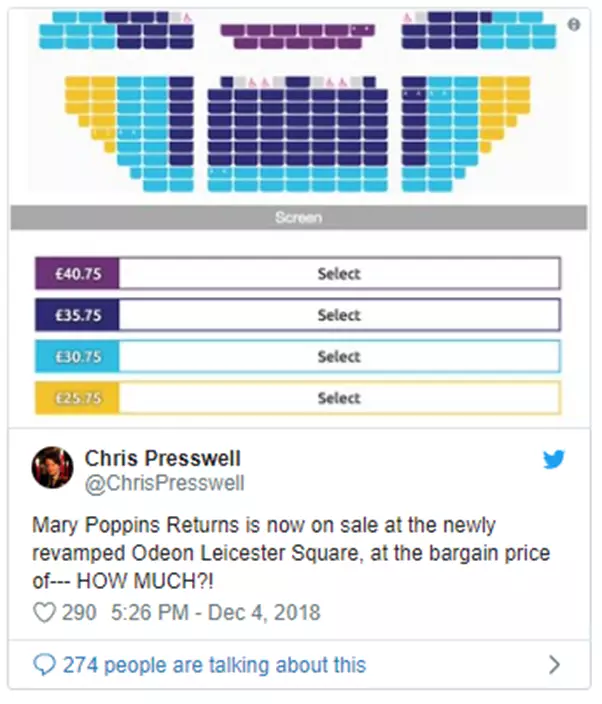Click the purple £40.75 price swatch
The image size is (602, 704).
click(x=77, y=273)
